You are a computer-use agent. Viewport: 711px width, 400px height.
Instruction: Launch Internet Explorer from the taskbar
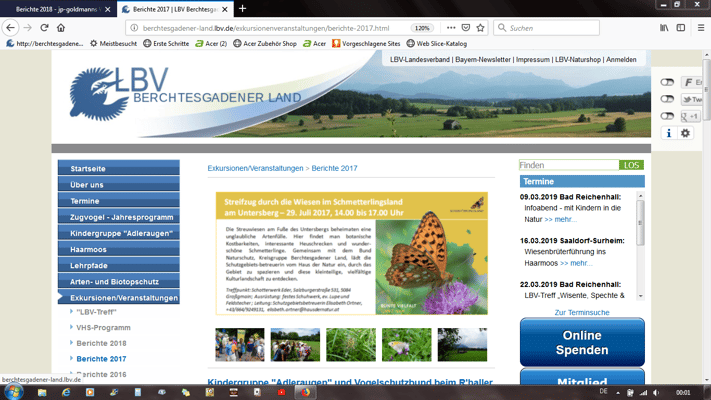[66, 392]
